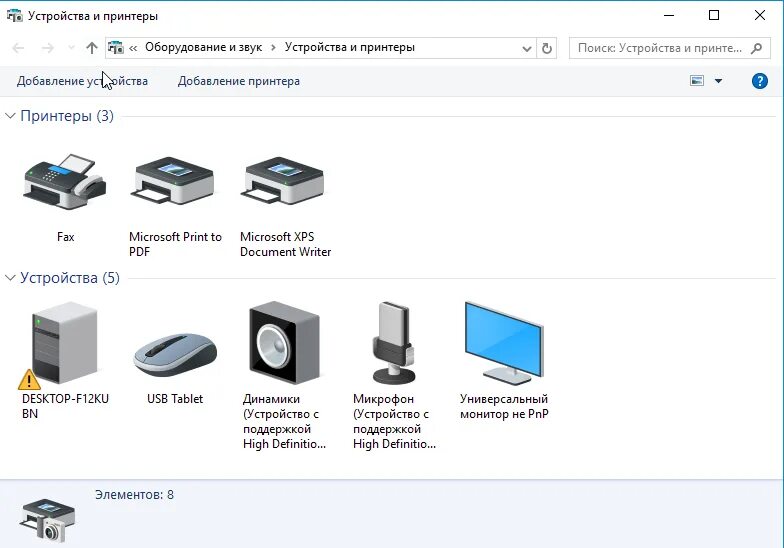Viewport: 784px width, 548px height.
Task: Click the printer-and-camera icon in the details pane
Action: pos(48,520)
